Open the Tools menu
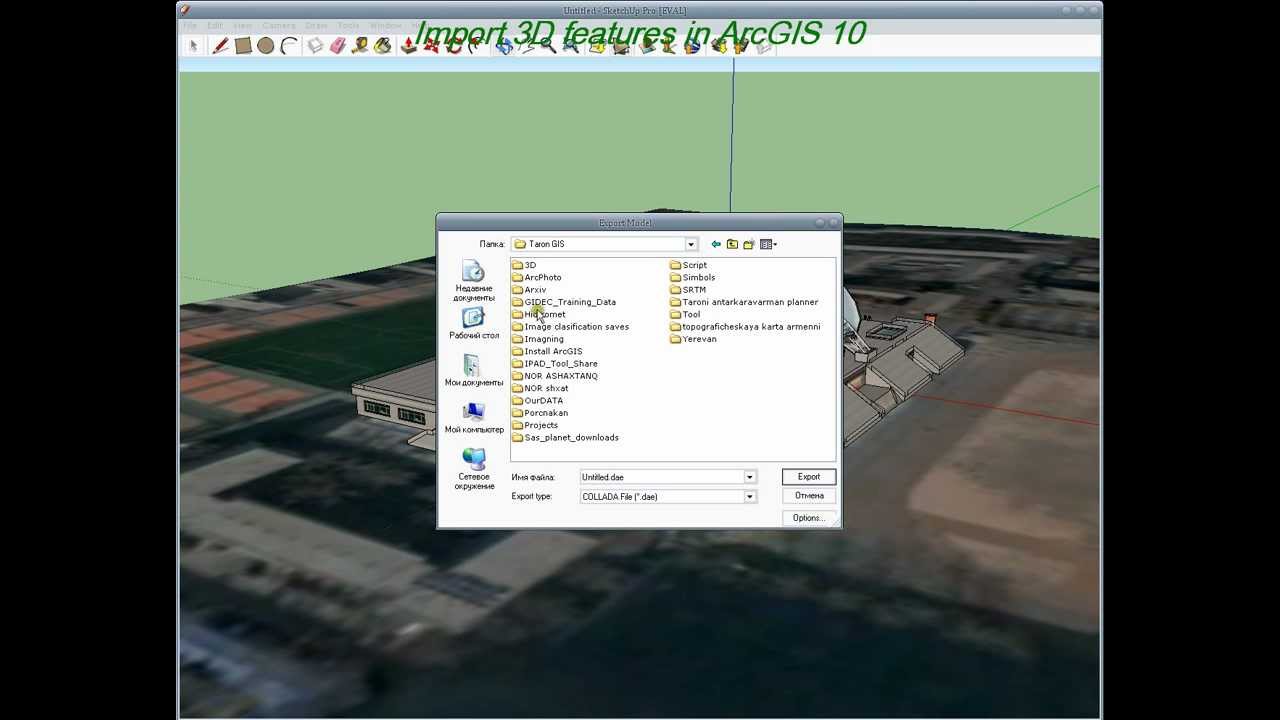 pos(348,25)
